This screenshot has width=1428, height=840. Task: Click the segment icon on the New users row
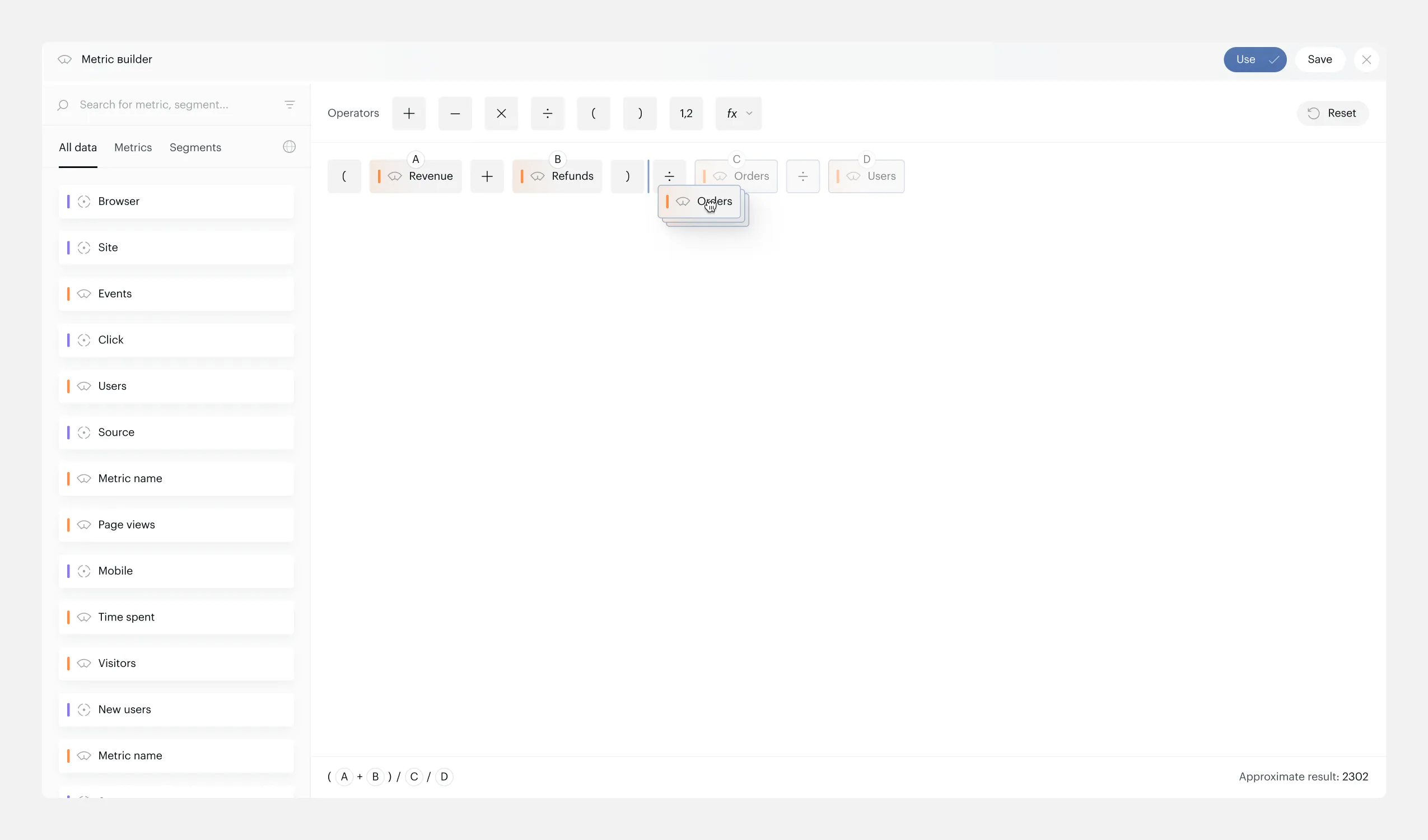(84, 710)
